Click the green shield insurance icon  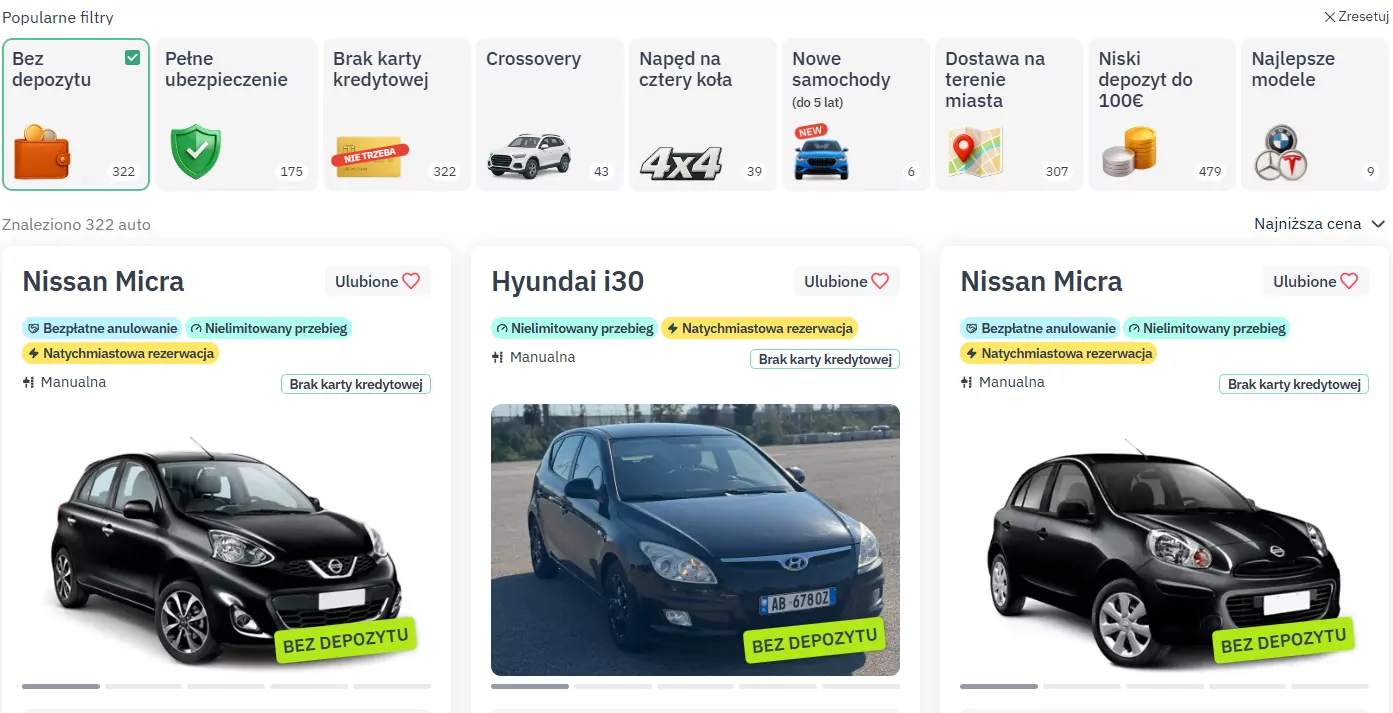tap(195, 152)
